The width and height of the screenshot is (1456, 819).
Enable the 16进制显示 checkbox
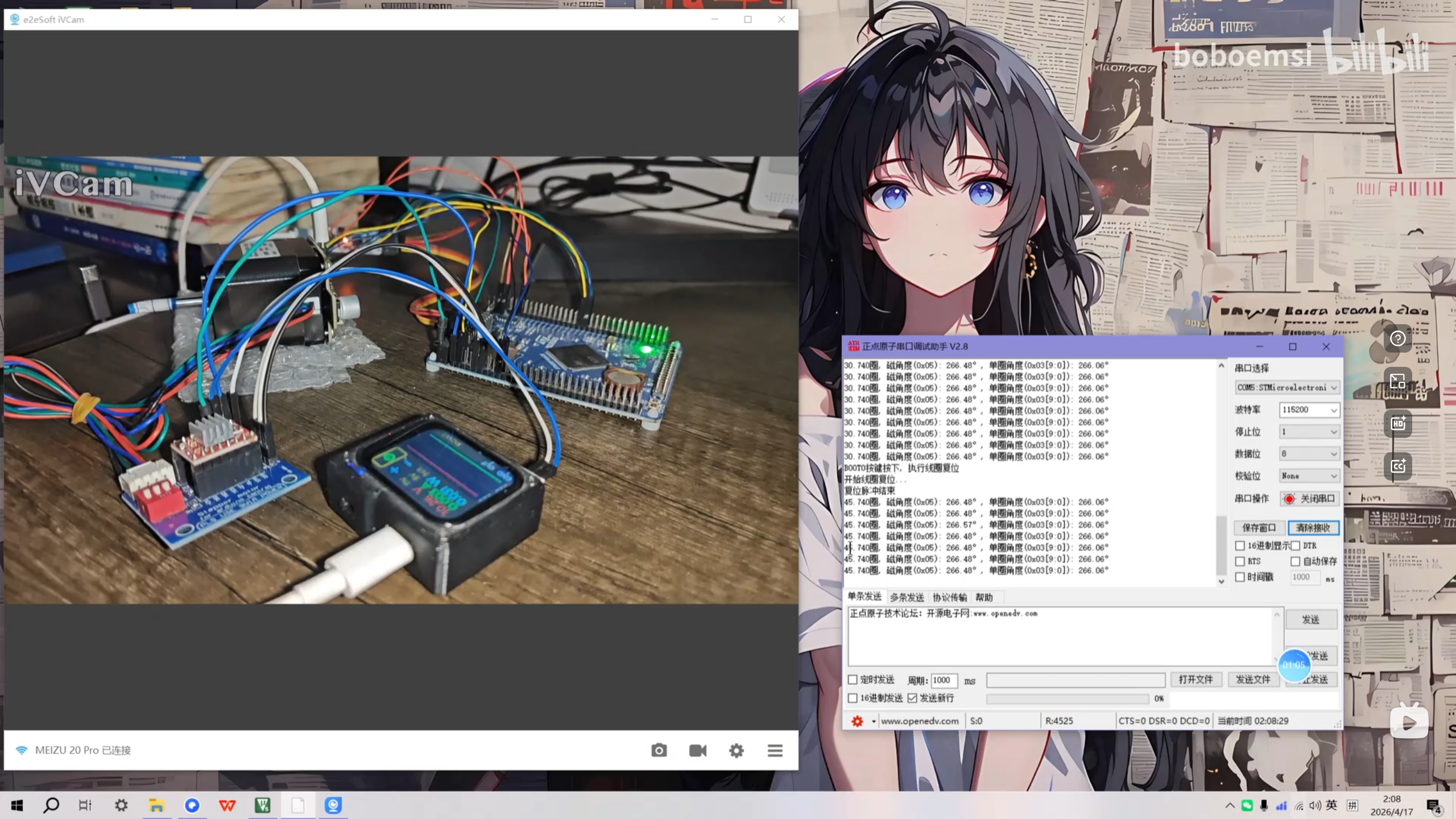pyautogui.click(x=1240, y=546)
